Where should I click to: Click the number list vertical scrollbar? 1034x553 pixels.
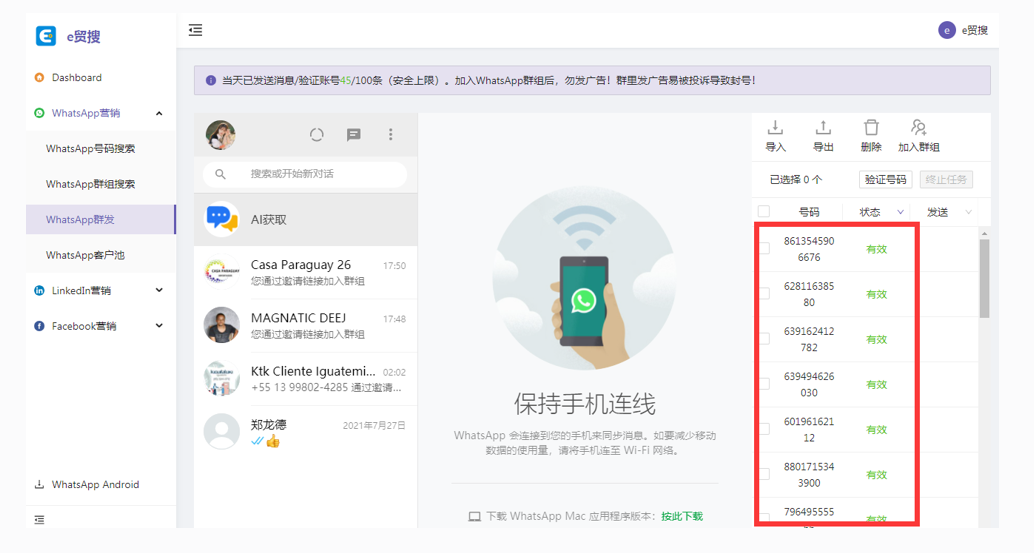985,278
